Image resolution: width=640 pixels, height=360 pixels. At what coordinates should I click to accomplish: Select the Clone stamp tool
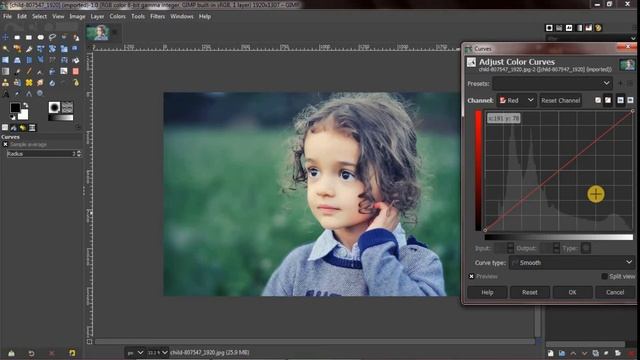(5, 83)
